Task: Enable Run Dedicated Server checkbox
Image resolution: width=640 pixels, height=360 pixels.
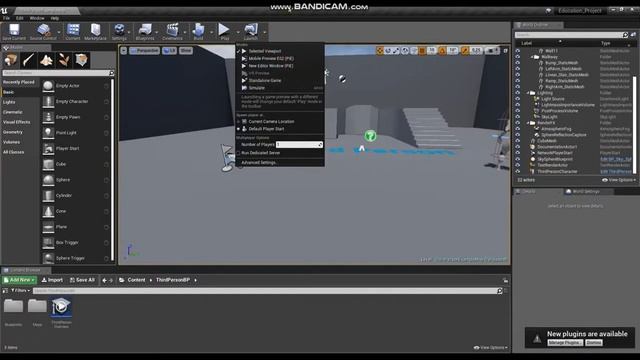Action: pyautogui.click(x=238, y=153)
